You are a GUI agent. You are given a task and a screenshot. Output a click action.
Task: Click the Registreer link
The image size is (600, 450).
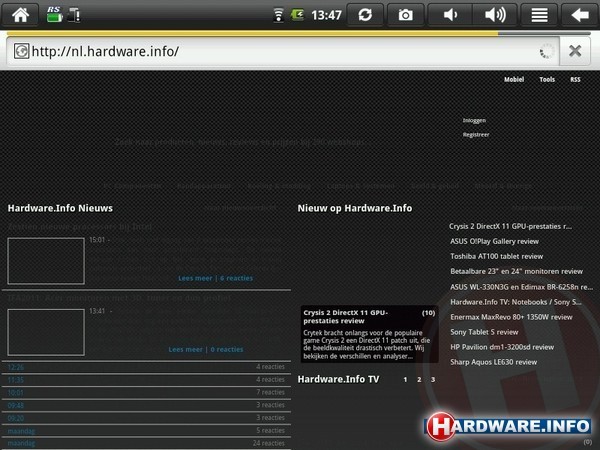[x=476, y=135]
